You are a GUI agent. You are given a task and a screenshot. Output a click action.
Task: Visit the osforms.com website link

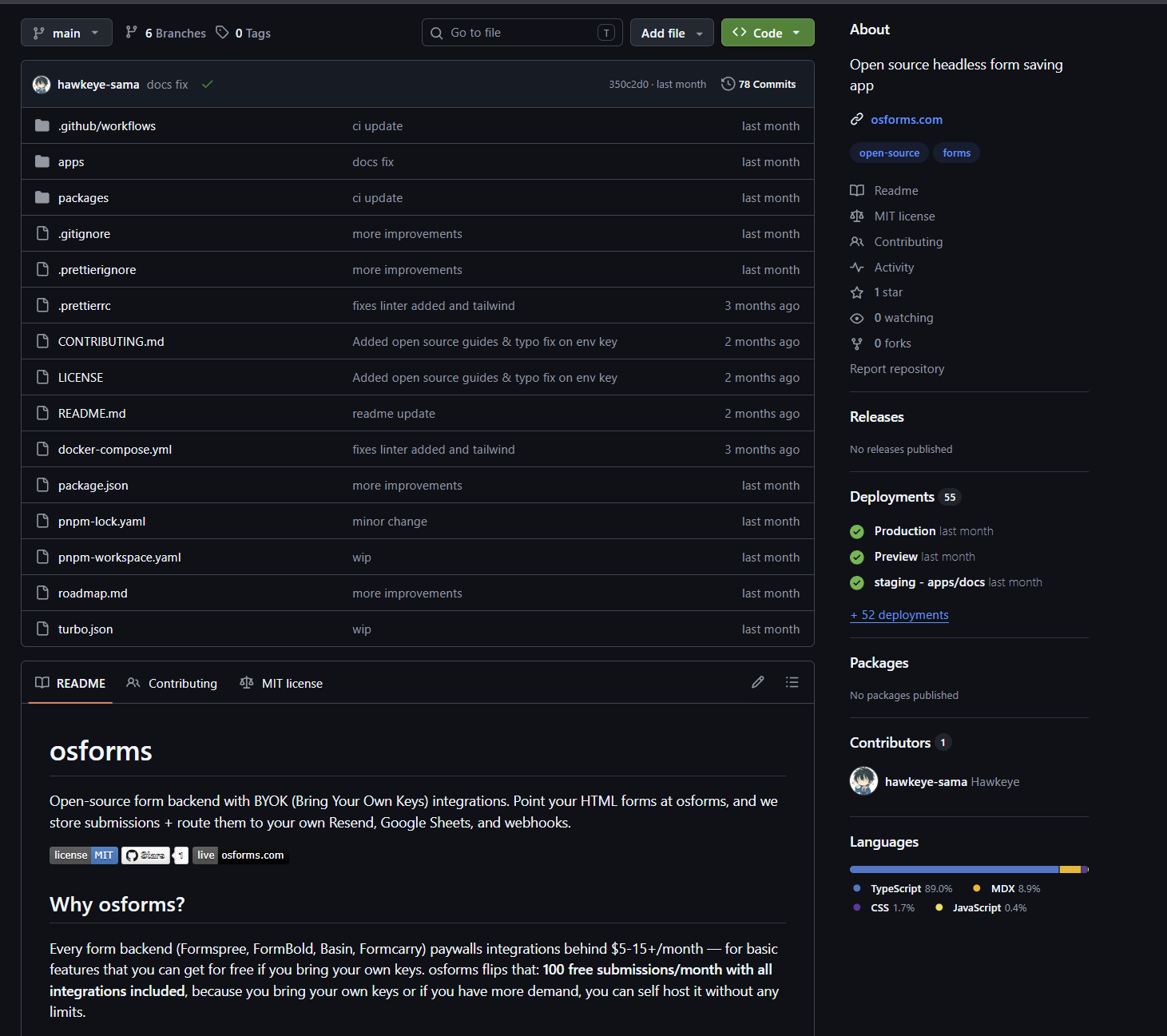pos(907,119)
